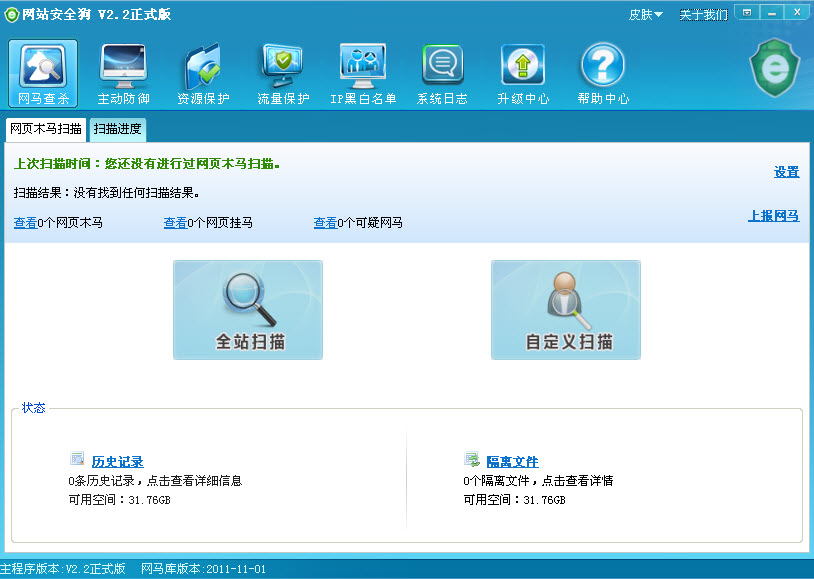
Task: Open the 设置 settings link
Action: coord(786,172)
